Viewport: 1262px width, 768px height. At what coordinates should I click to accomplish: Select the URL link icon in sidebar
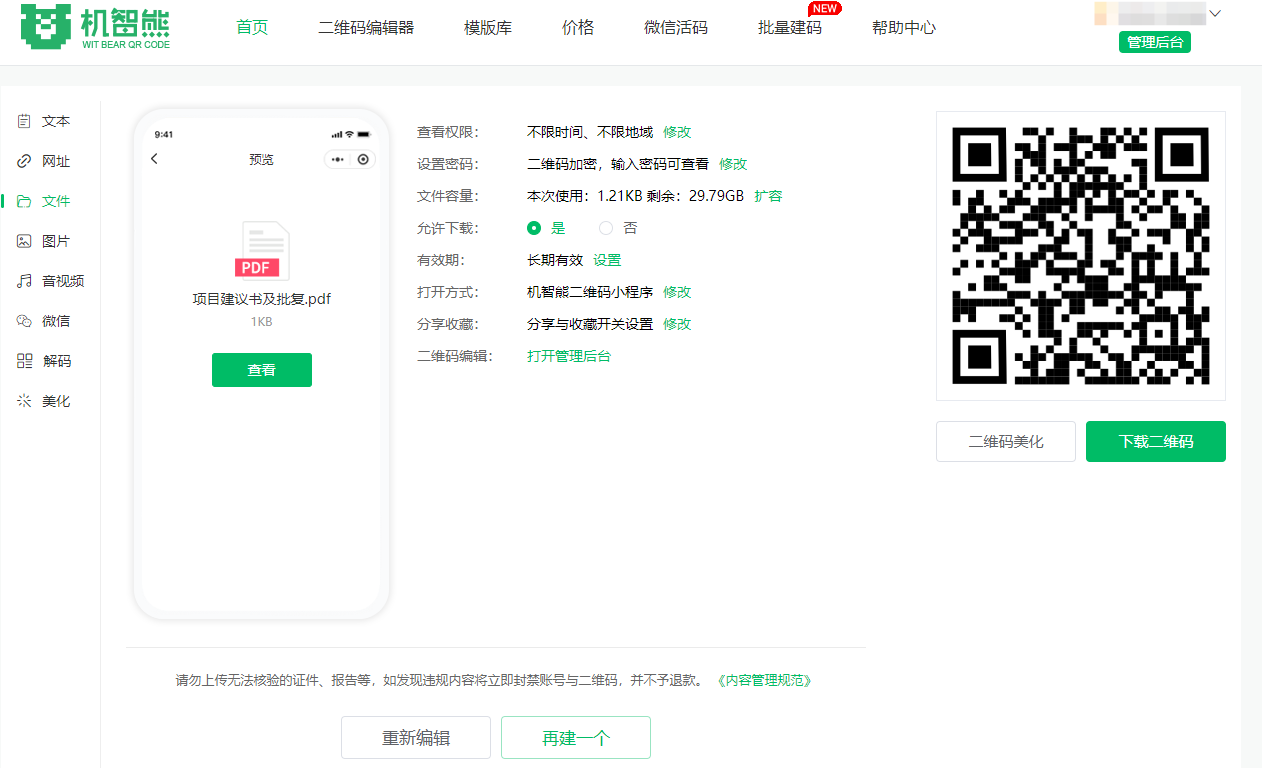[x=25, y=161]
